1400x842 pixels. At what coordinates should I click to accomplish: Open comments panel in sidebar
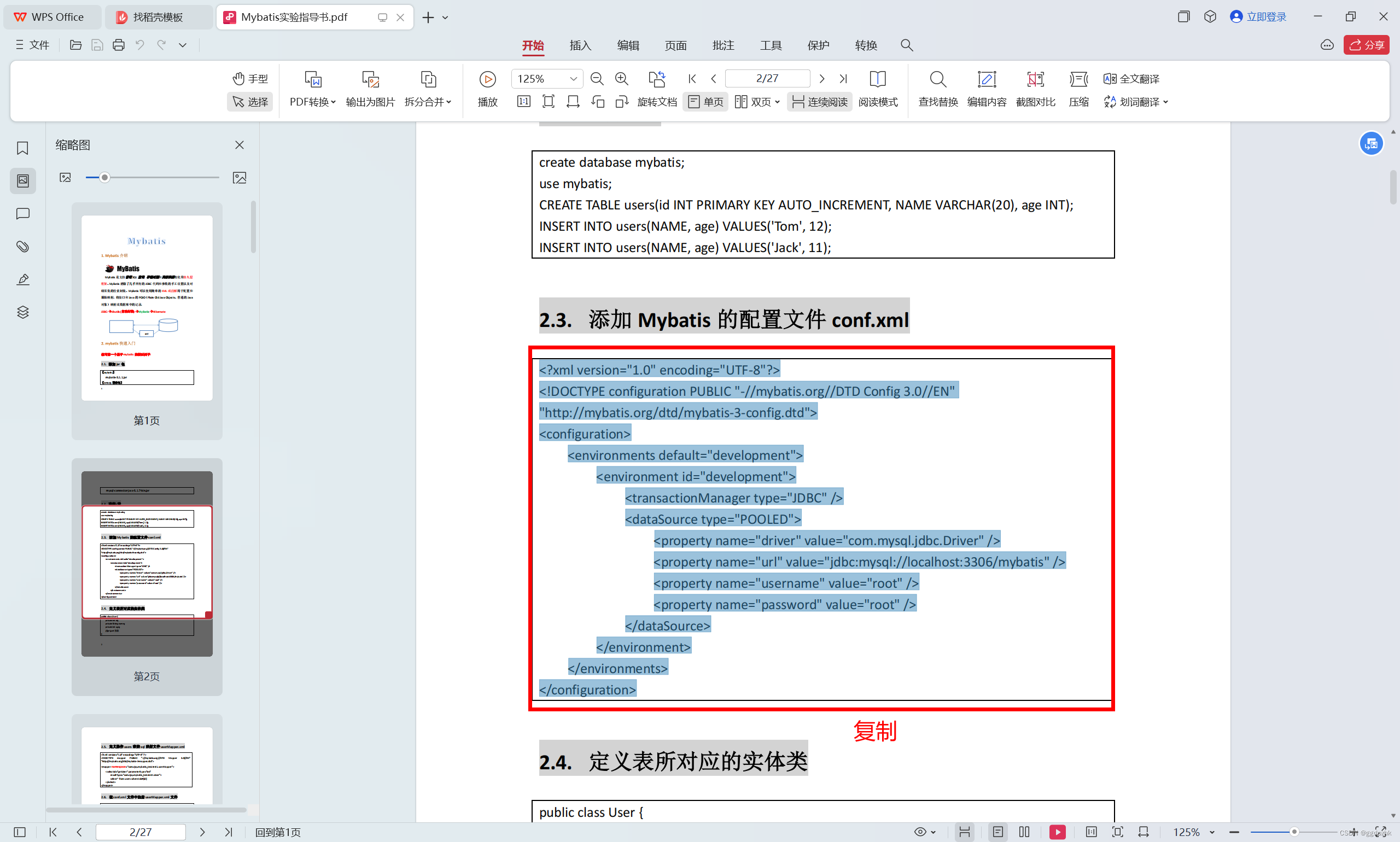click(23, 214)
